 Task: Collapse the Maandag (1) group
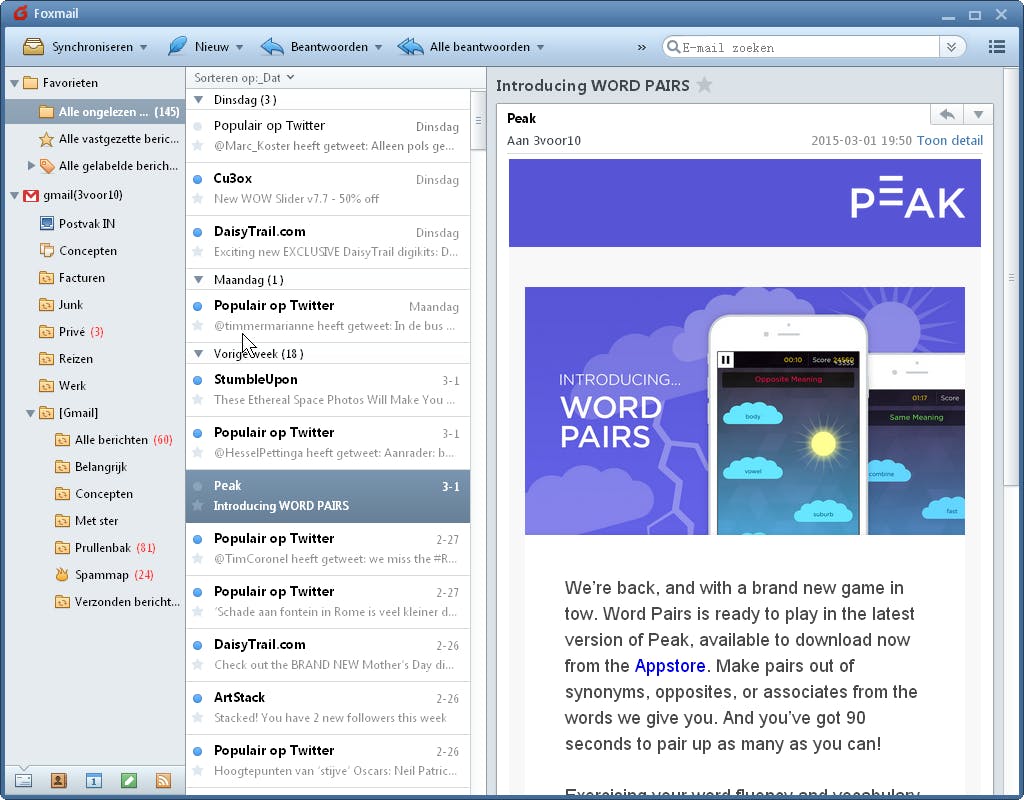(199, 280)
